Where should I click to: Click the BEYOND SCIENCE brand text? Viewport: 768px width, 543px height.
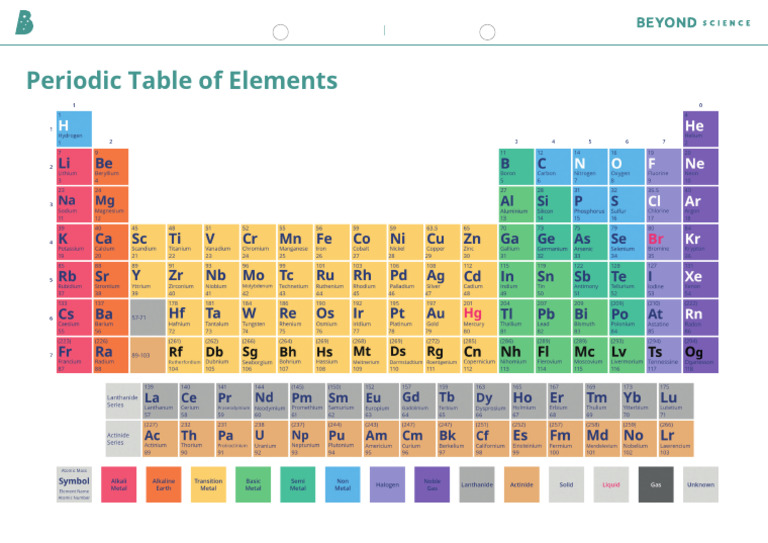(693, 23)
